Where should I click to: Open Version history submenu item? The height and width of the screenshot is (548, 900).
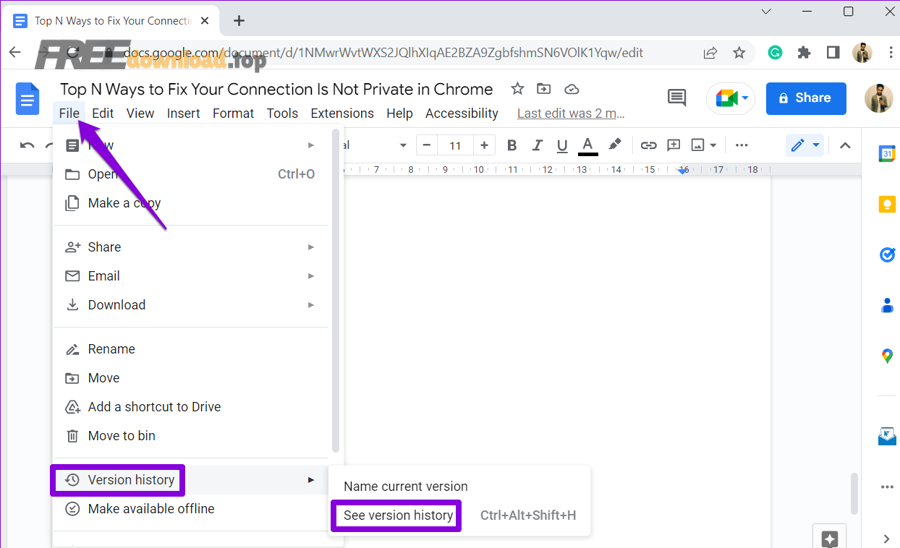click(x=192, y=480)
